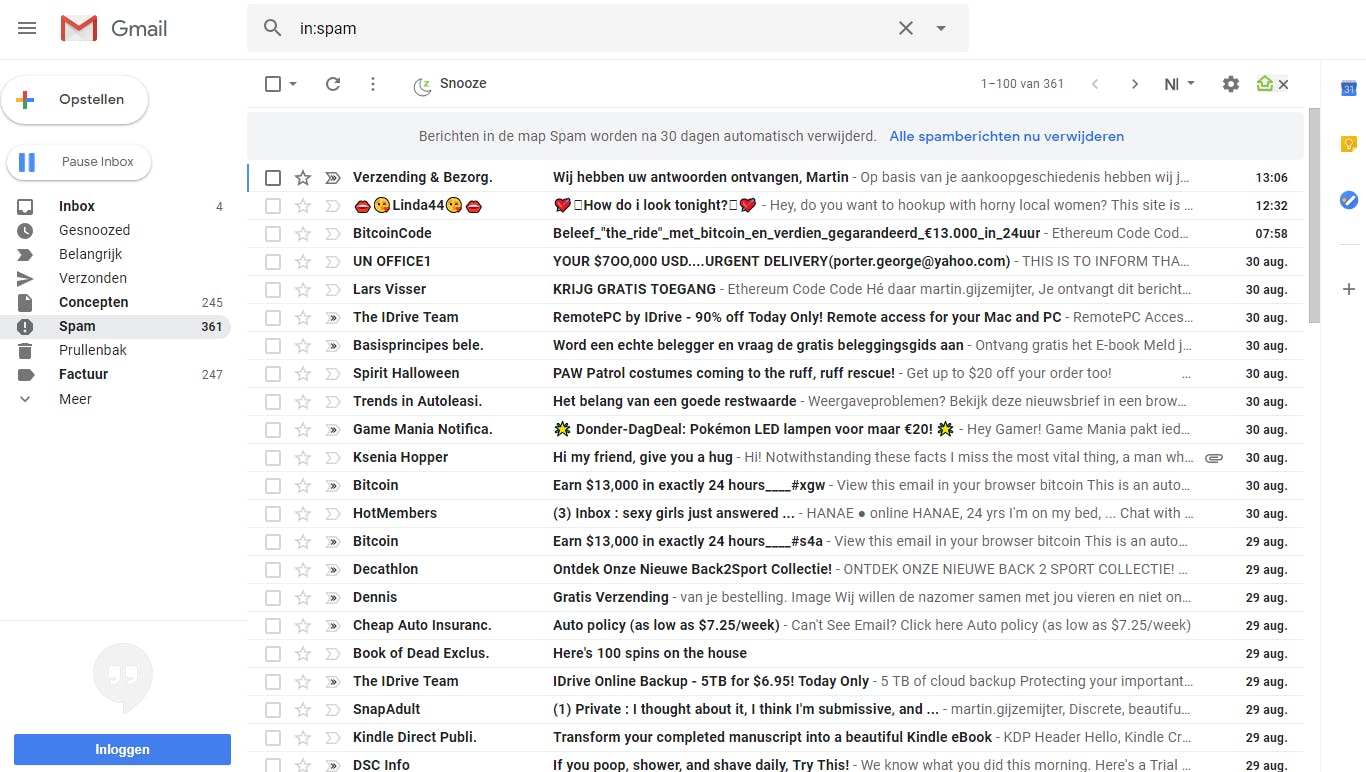This screenshot has height=772, width=1366.
Task: Open Gmail settings gear
Action: [x=1230, y=84]
